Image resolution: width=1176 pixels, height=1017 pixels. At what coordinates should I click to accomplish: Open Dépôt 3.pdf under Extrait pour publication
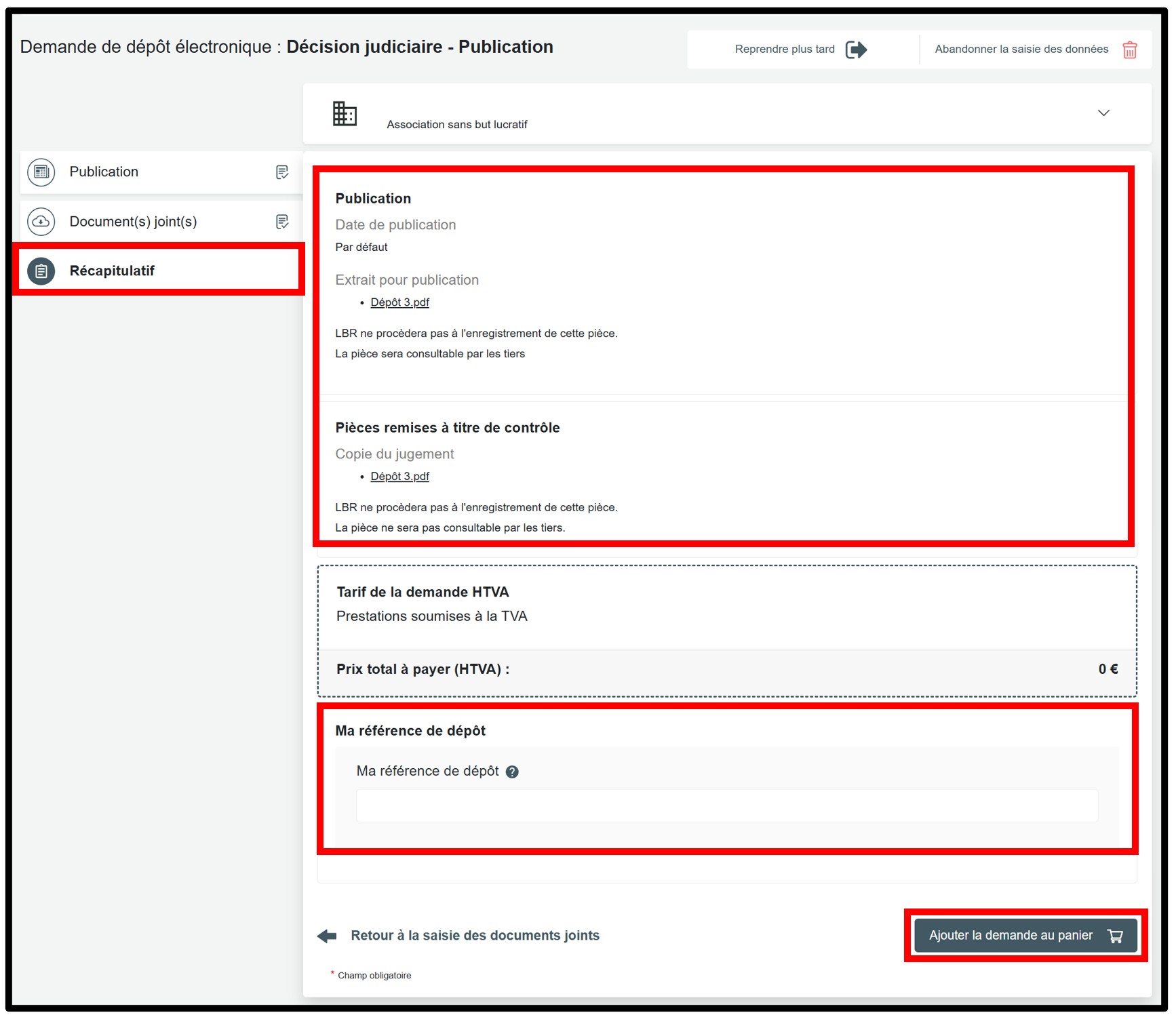[399, 302]
